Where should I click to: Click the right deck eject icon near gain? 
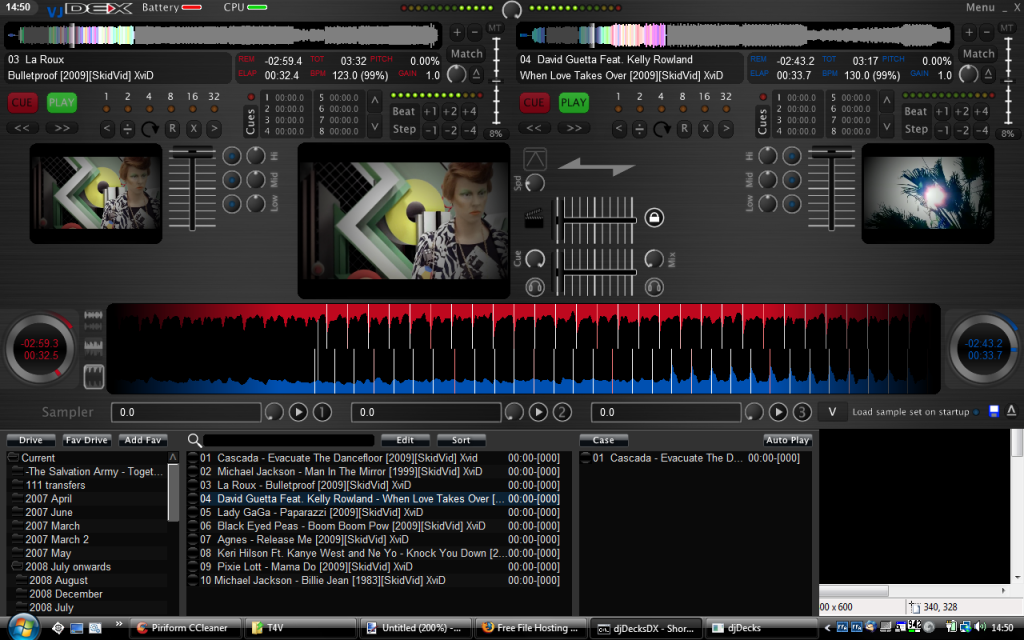(x=989, y=74)
